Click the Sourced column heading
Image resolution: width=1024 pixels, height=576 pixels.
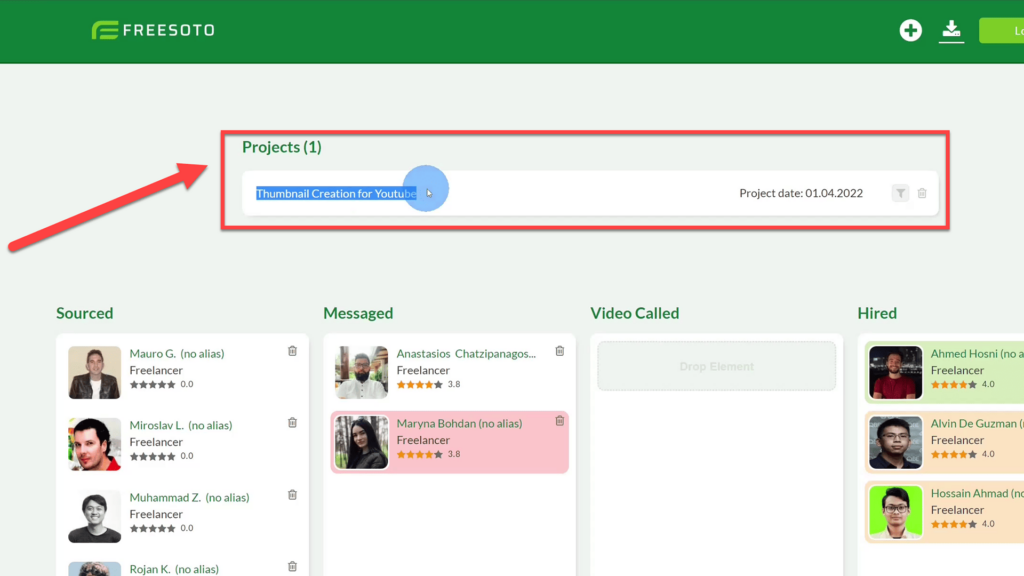(x=85, y=313)
